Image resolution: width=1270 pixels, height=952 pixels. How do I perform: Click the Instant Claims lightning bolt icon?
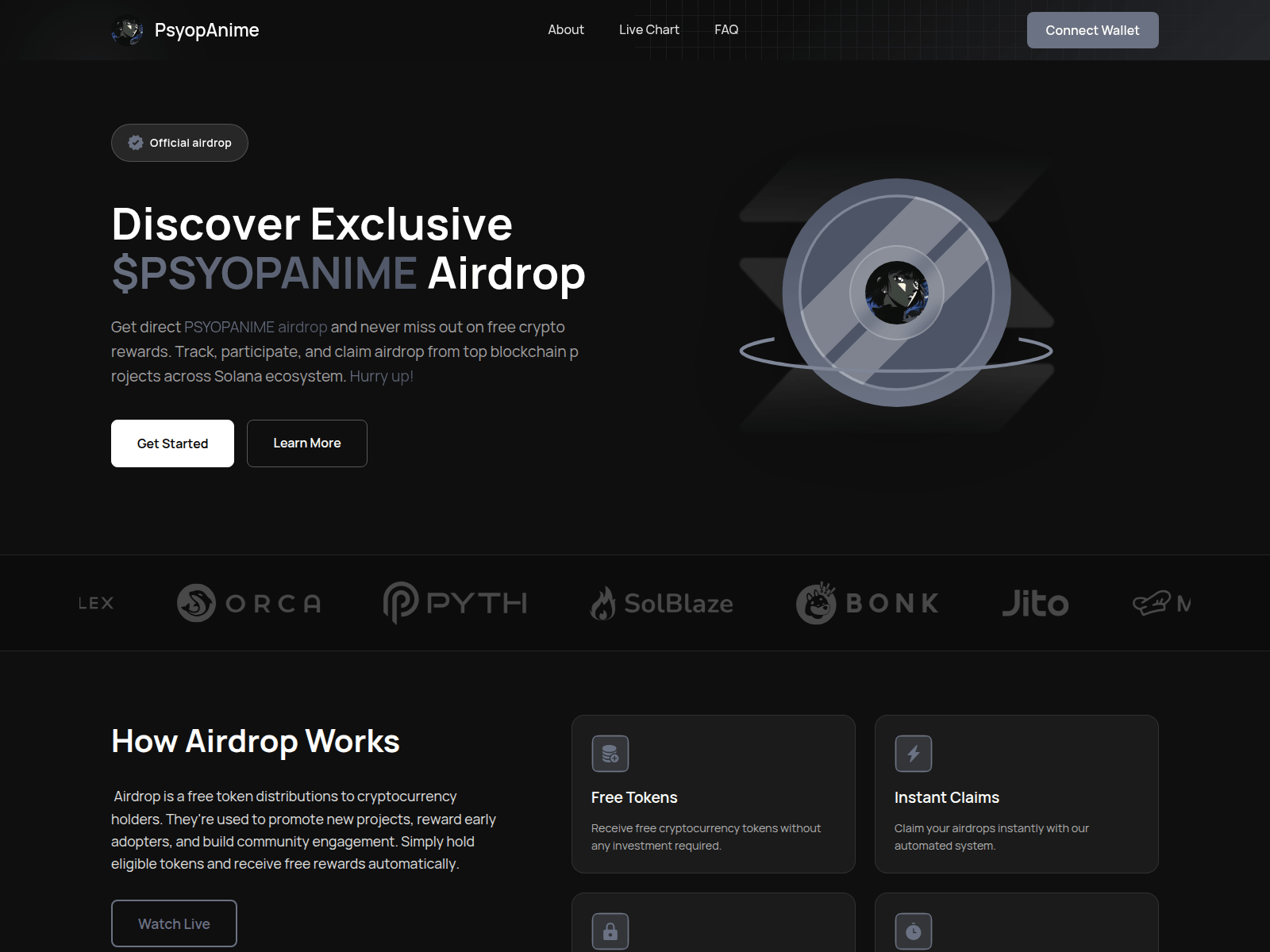point(913,754)
